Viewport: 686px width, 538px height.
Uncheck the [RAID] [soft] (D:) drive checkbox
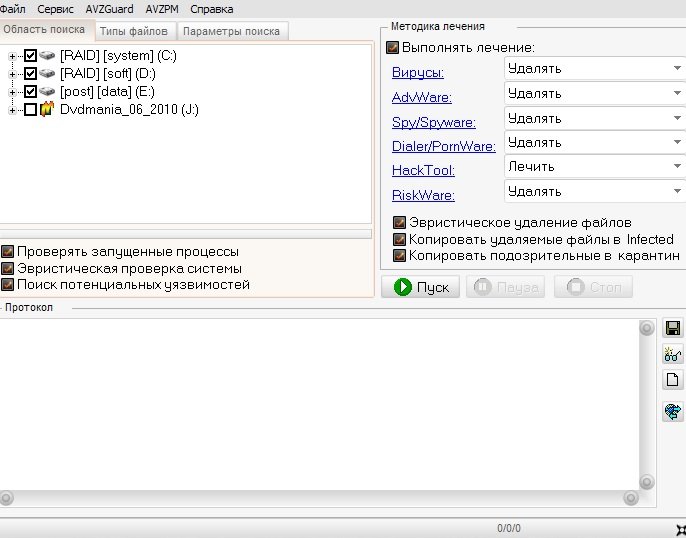pyautogui.click(x=30, y=73)
